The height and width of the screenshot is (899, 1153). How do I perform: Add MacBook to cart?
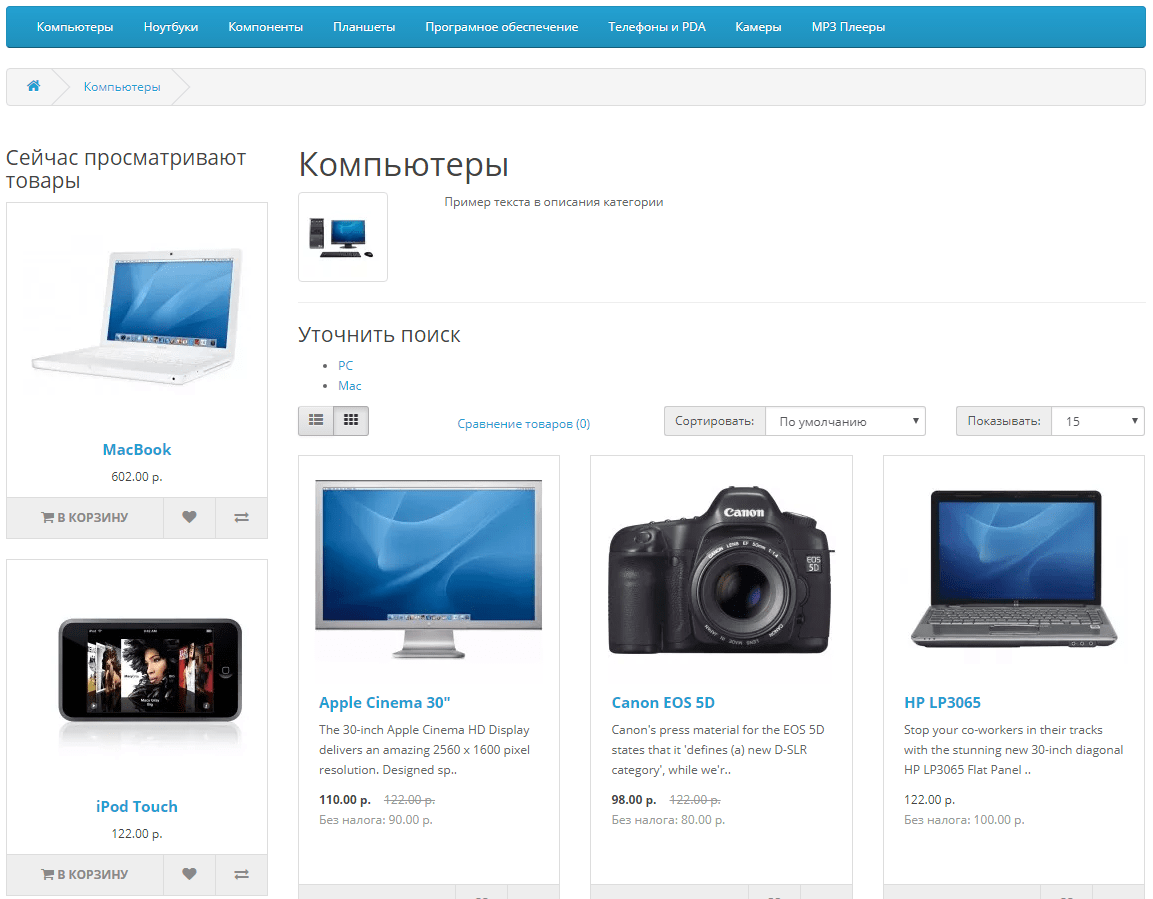tap(85, 517)
